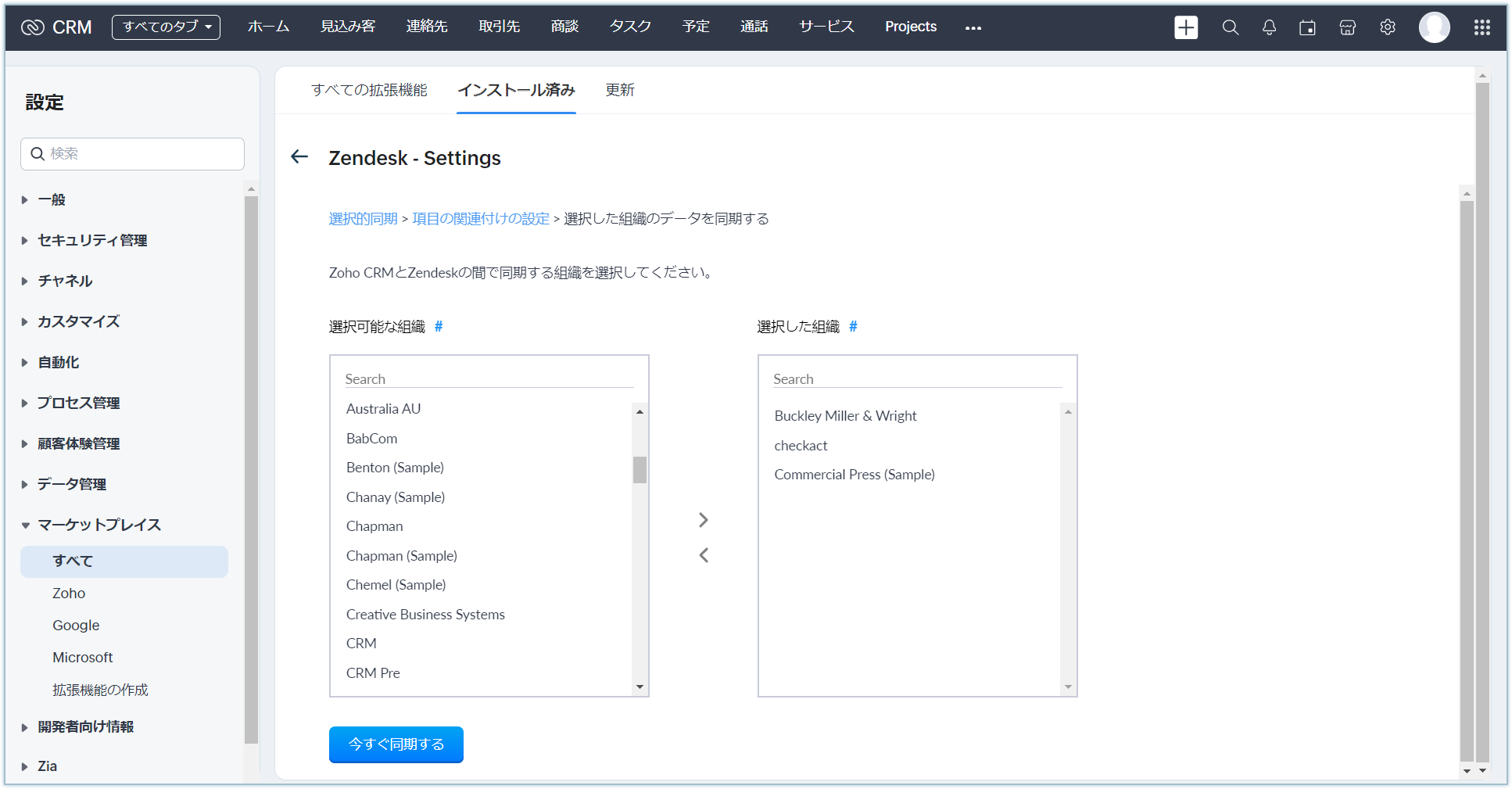
Task: Expand the 自動化 section
Action: tap(58, 362)
